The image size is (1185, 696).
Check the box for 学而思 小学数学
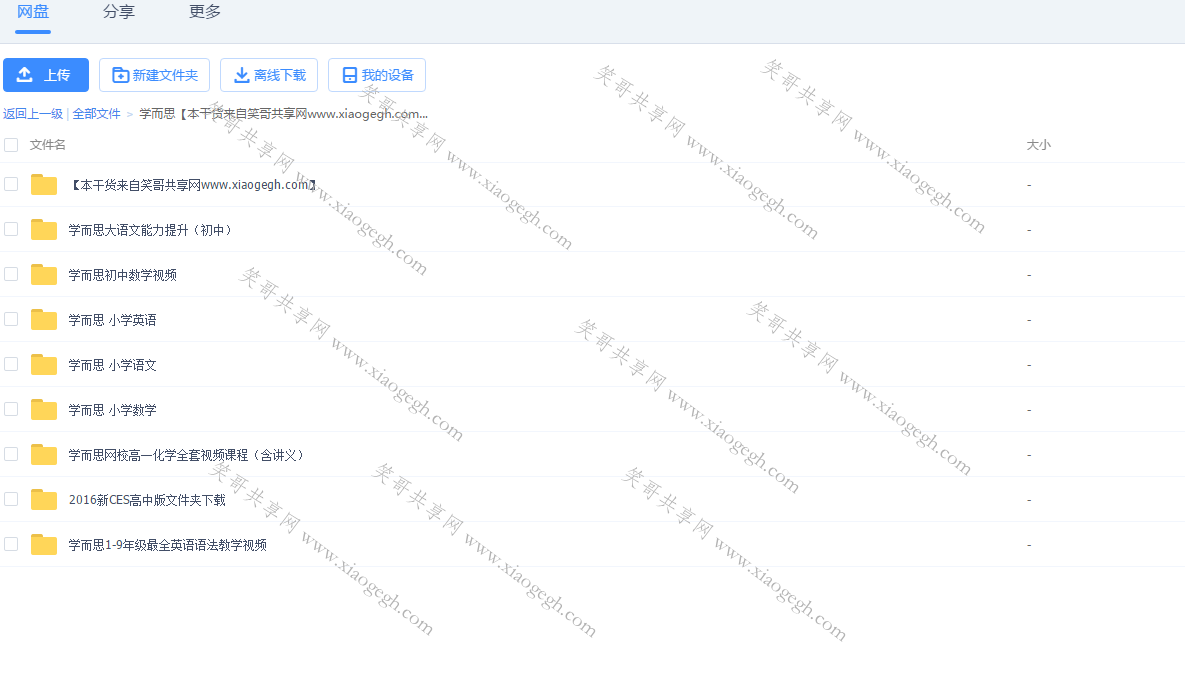(11, 409)
